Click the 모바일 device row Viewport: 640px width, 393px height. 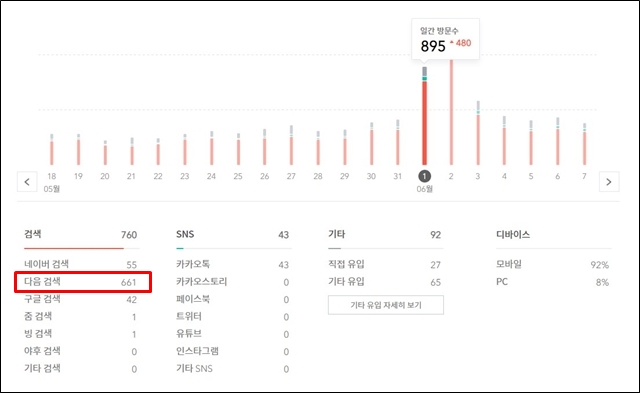(553, 264)
